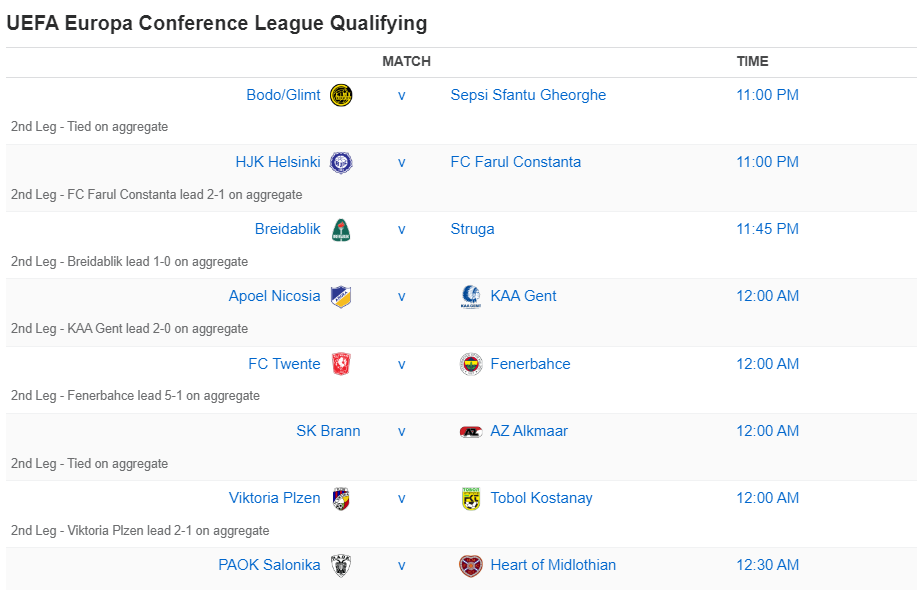Click the Apoel Nicosia crest
This screenshot has width=917, height=590.
point(340,296)
